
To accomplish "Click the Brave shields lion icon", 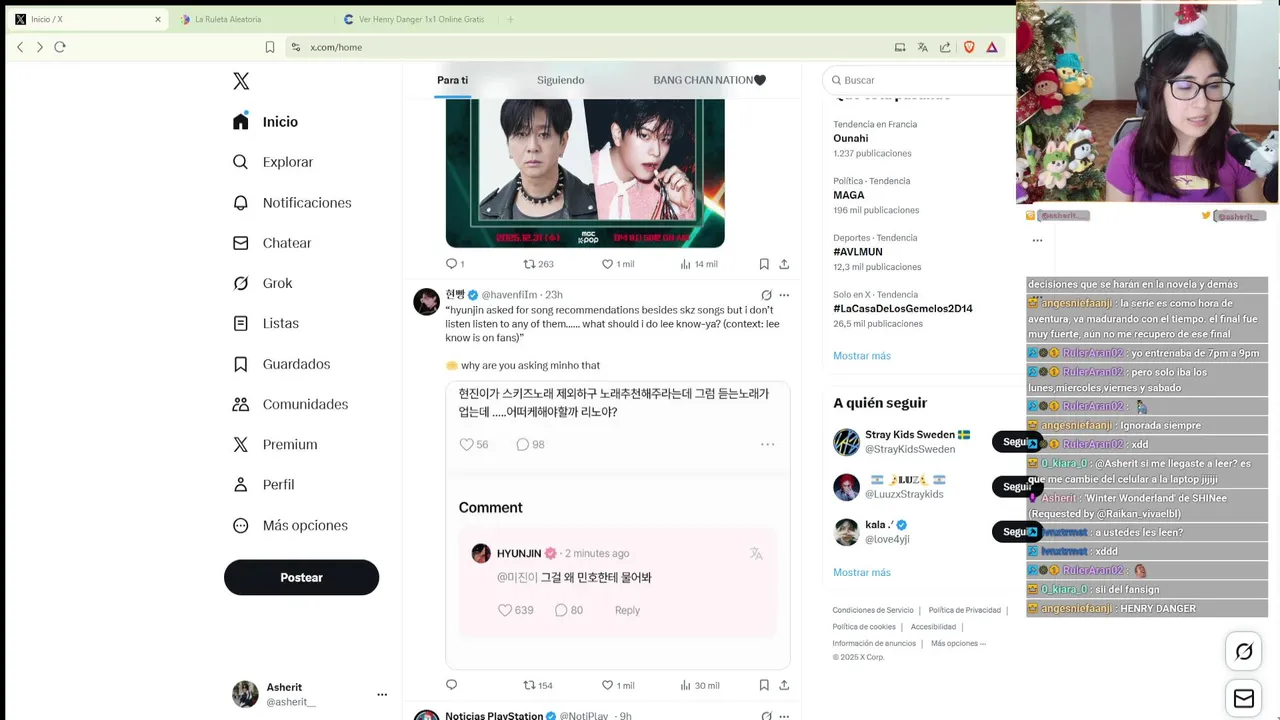I will (x=969, y=47).
